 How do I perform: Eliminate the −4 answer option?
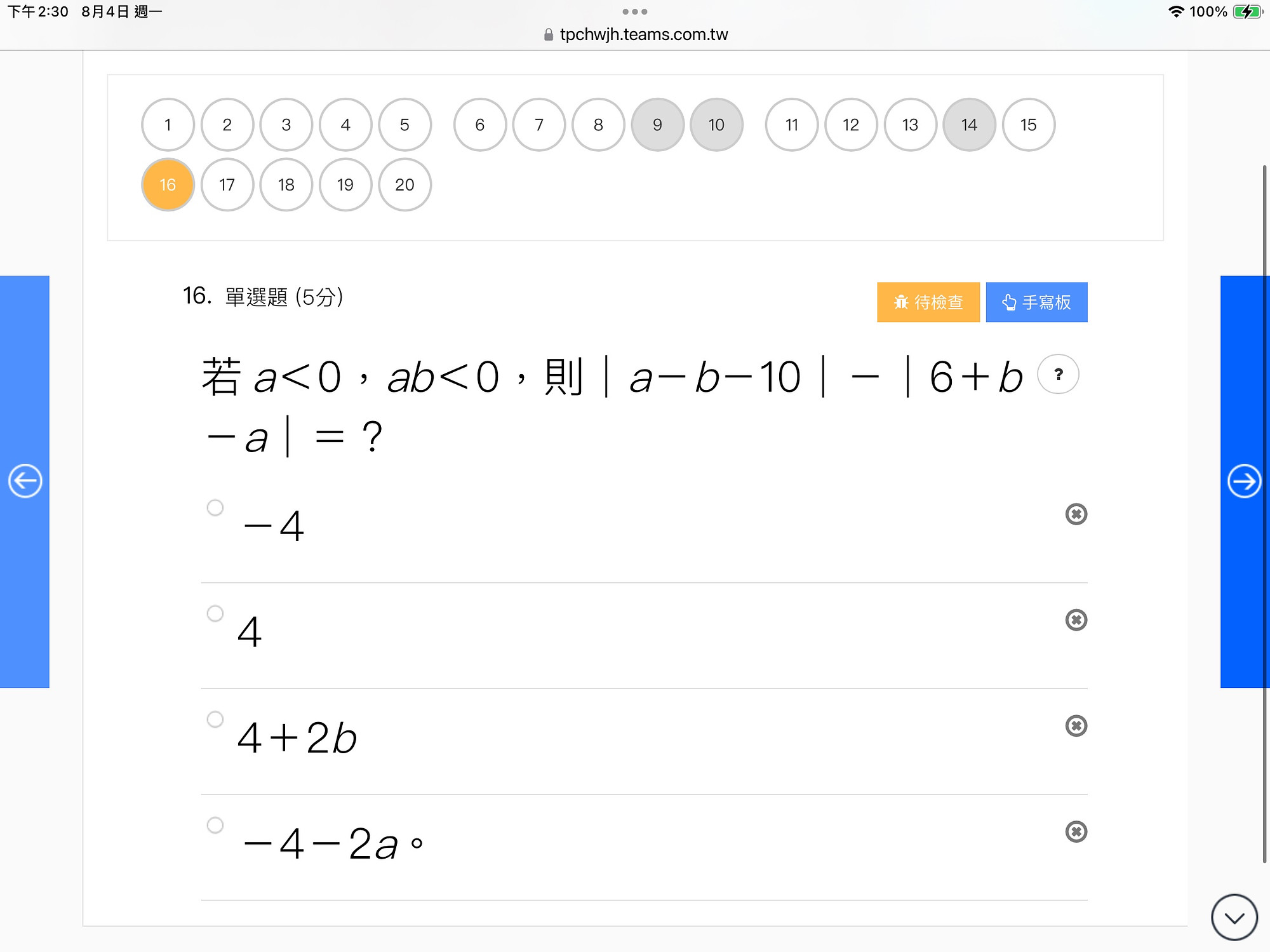(x=1076, y=514)
